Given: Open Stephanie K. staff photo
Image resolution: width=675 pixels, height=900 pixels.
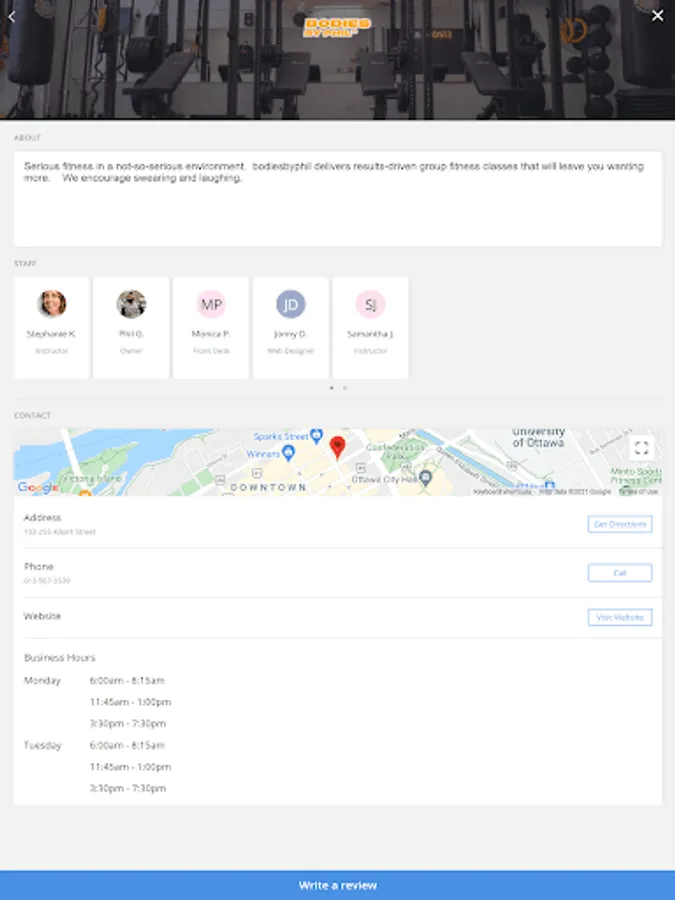Looking at the screenshot, I should (x=52, y=304).
